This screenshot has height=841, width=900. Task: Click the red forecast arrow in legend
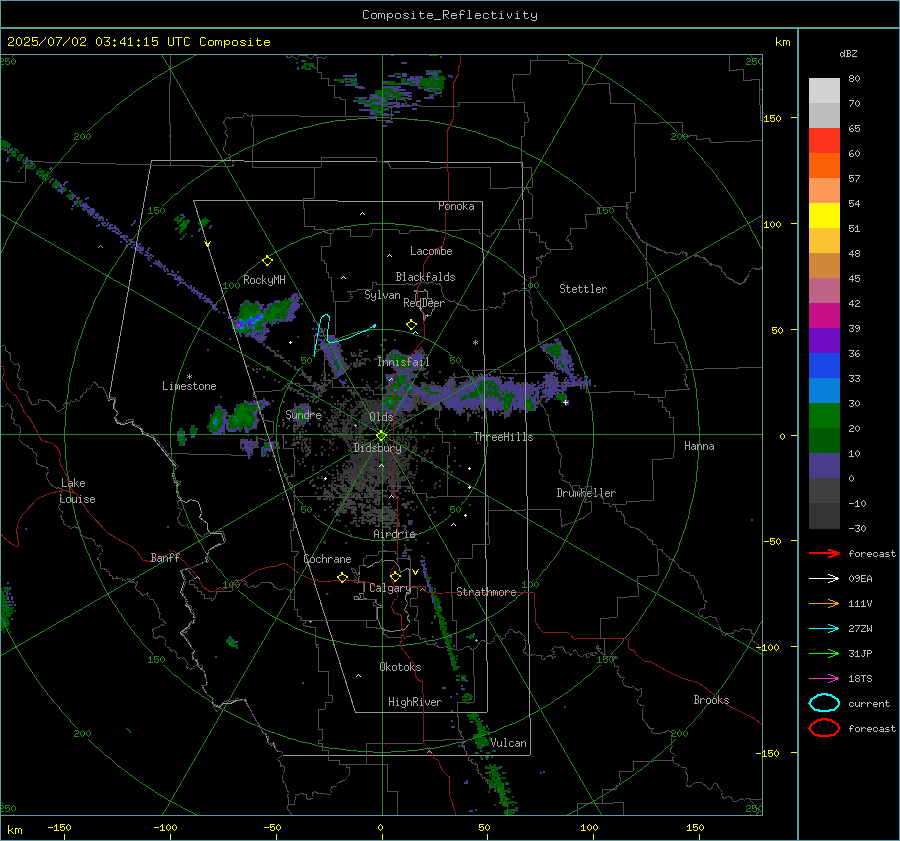pyautogui.click(x=824, y=553)
